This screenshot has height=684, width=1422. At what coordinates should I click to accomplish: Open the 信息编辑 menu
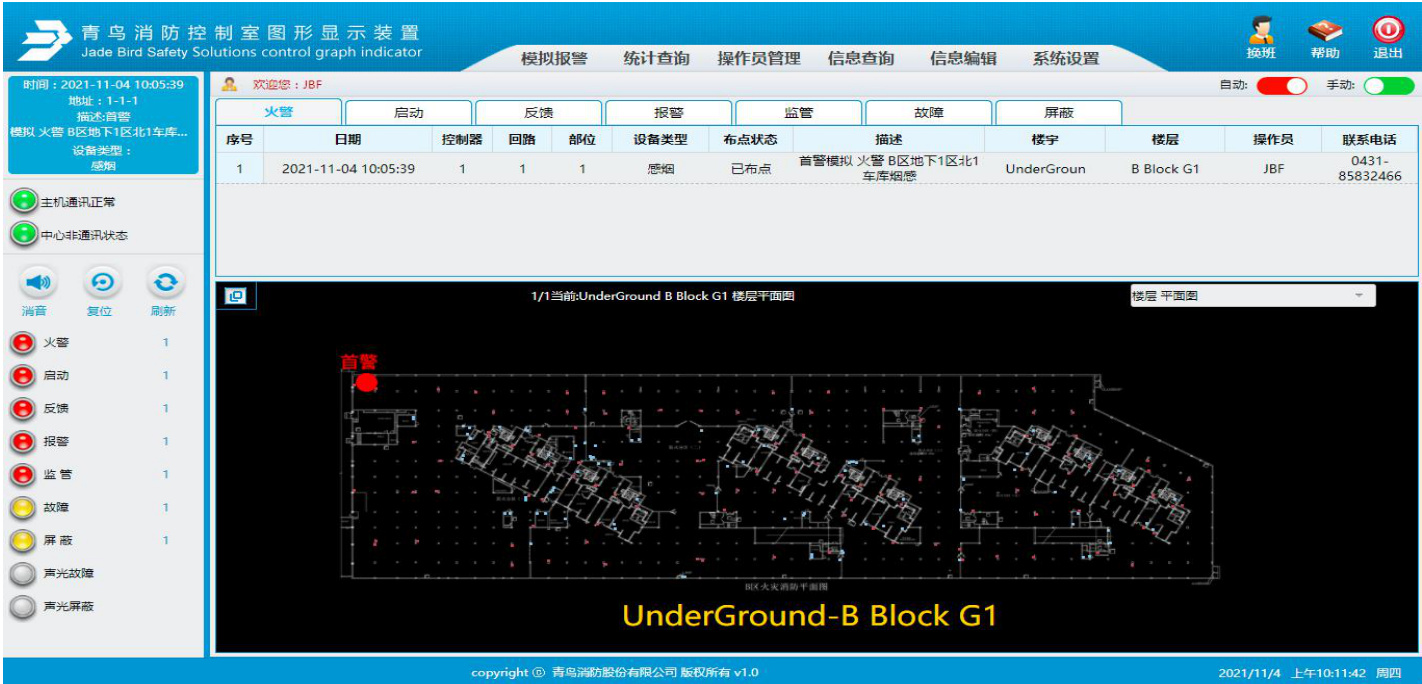[x=963, y=59]
